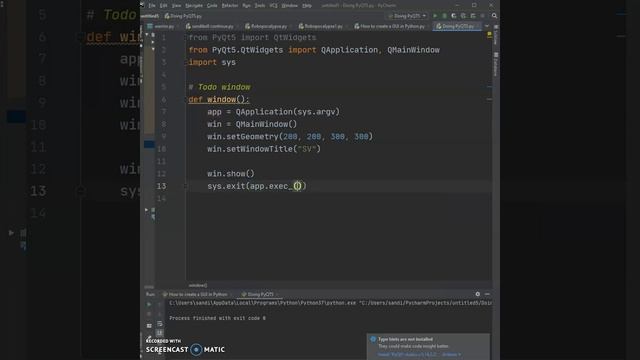Switch to the Robopocalypse1.py editor tab
Viewport: 640px width, 360px height.
coord(323,26)
